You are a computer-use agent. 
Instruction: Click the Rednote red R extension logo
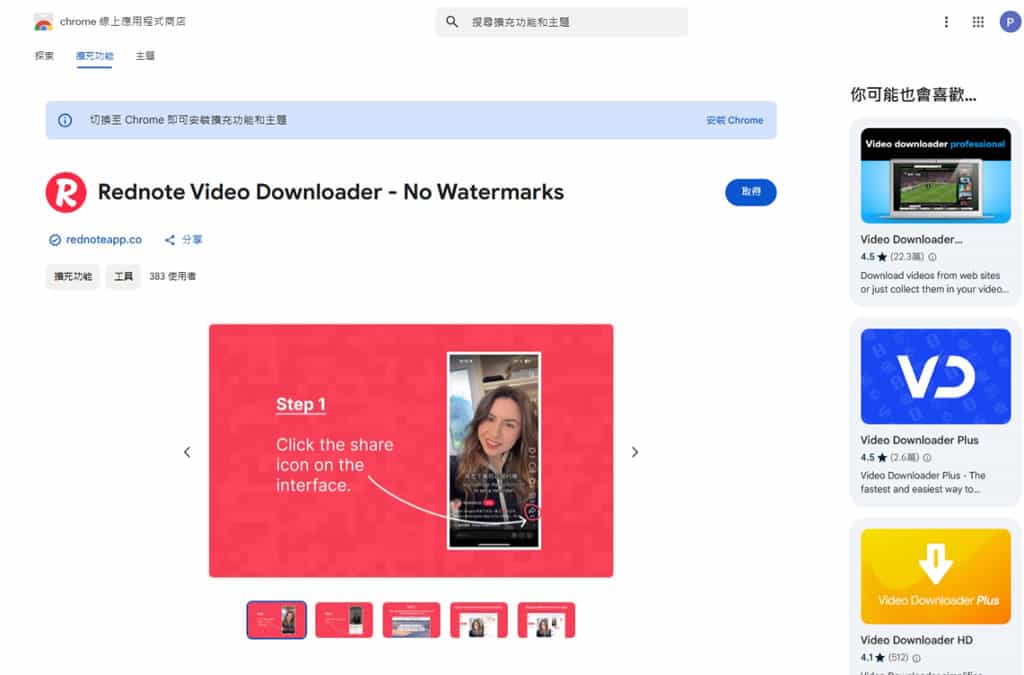tap(66, 192)
